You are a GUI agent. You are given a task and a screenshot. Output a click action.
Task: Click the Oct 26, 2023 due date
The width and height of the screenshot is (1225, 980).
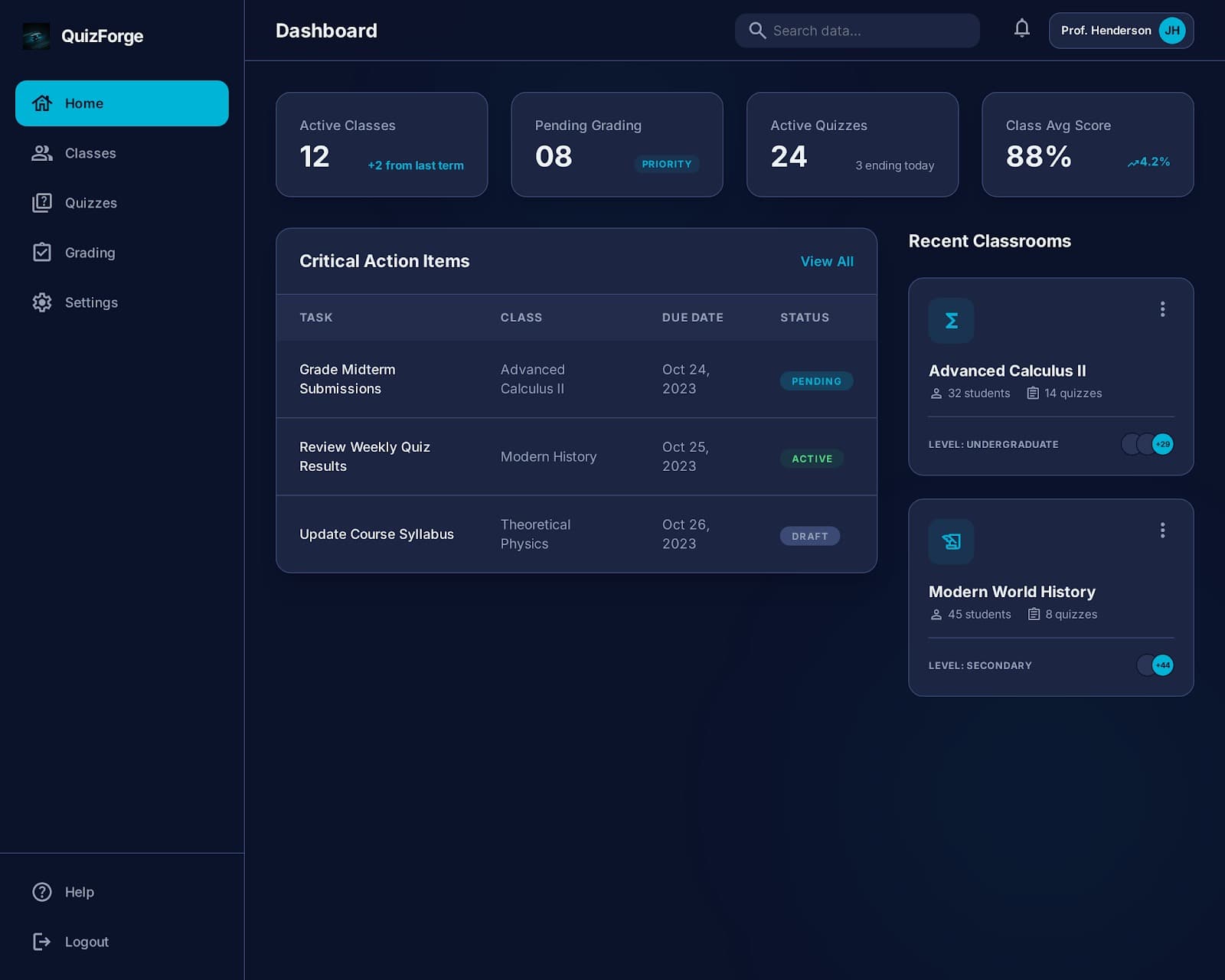686,534
